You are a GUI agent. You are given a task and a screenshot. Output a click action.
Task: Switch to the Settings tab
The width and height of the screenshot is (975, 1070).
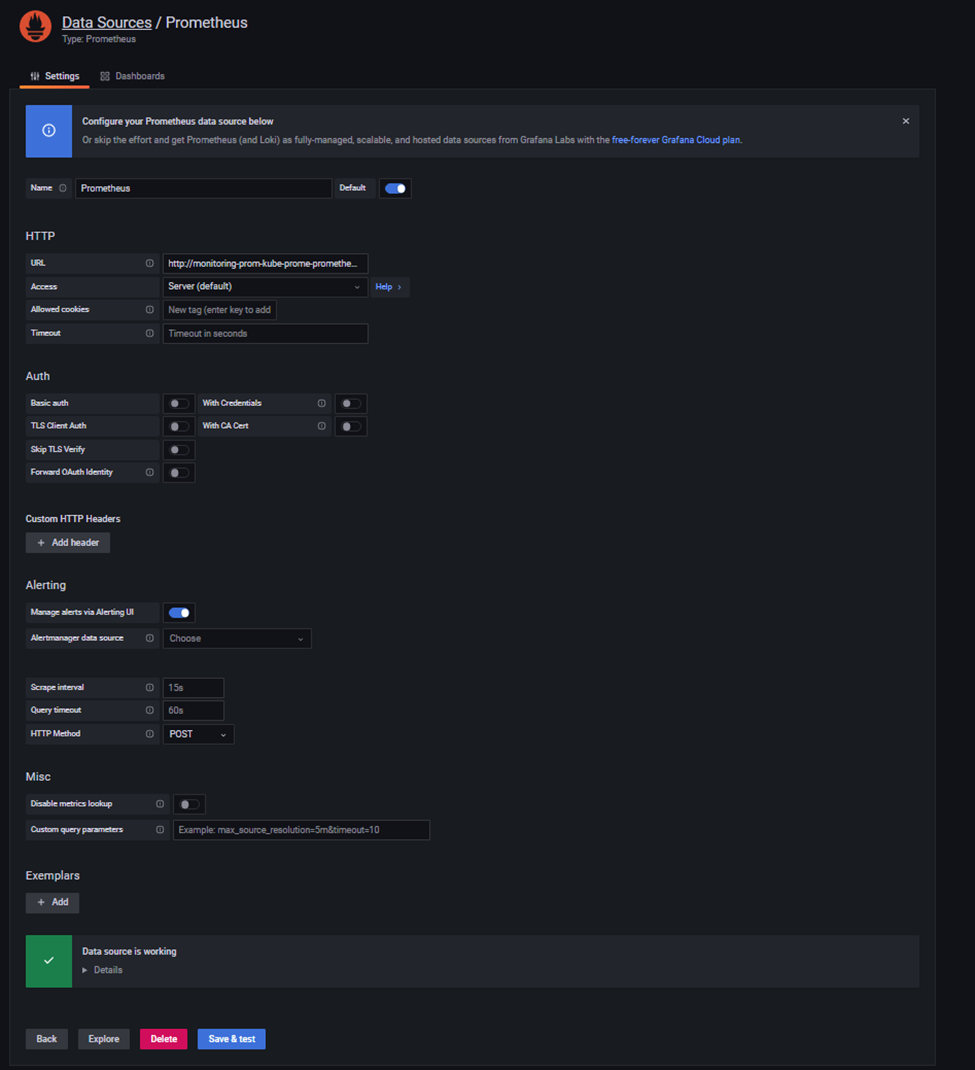pyautogui.click(x=55, y=76)
